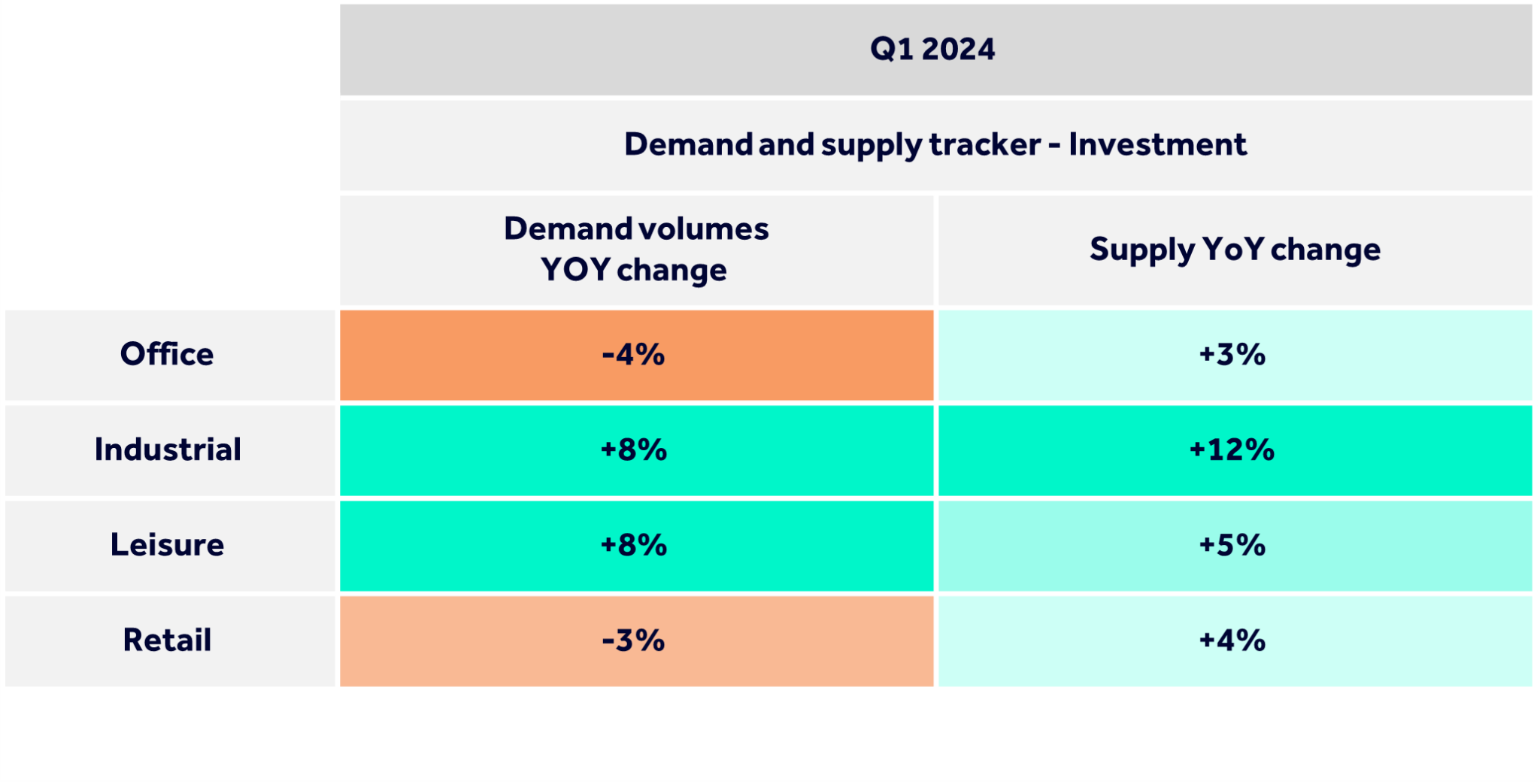Click the Leisure row label

point(167,545)
